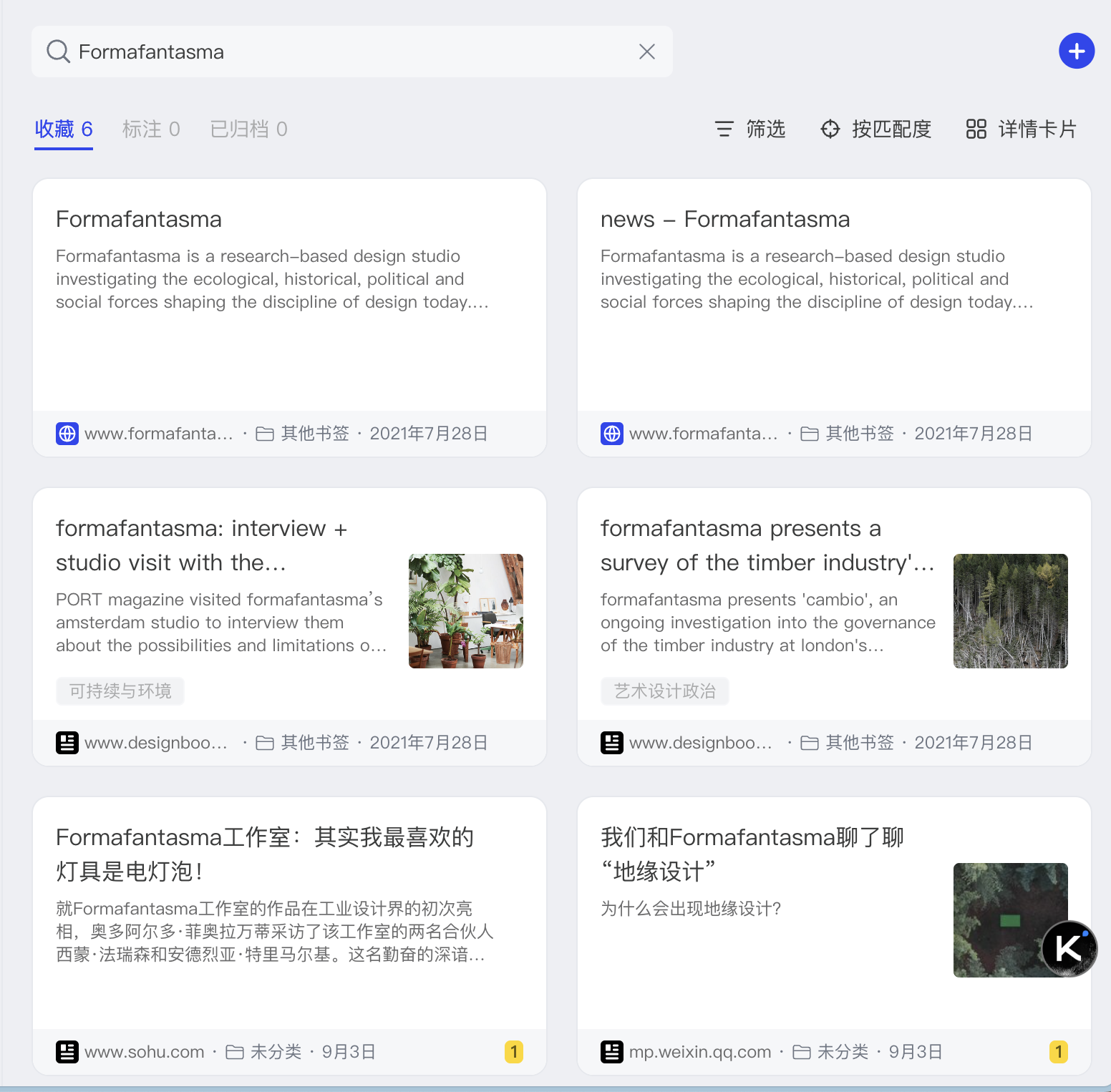Click the globe site icon on news card
The width and height of the screenshot is (1111, 1092).
611,433
